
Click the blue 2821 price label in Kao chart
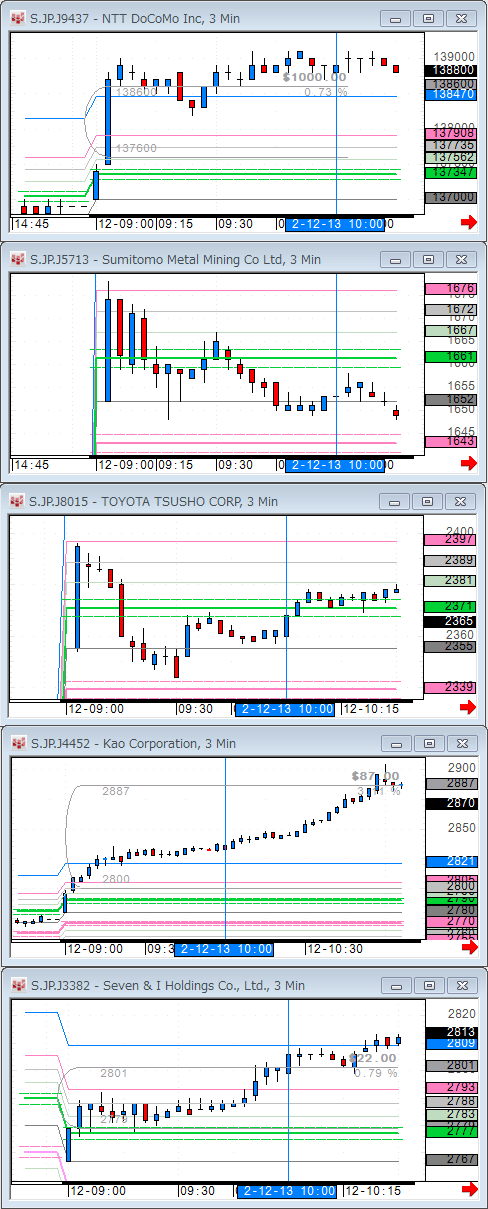click(x=451, y=861)
